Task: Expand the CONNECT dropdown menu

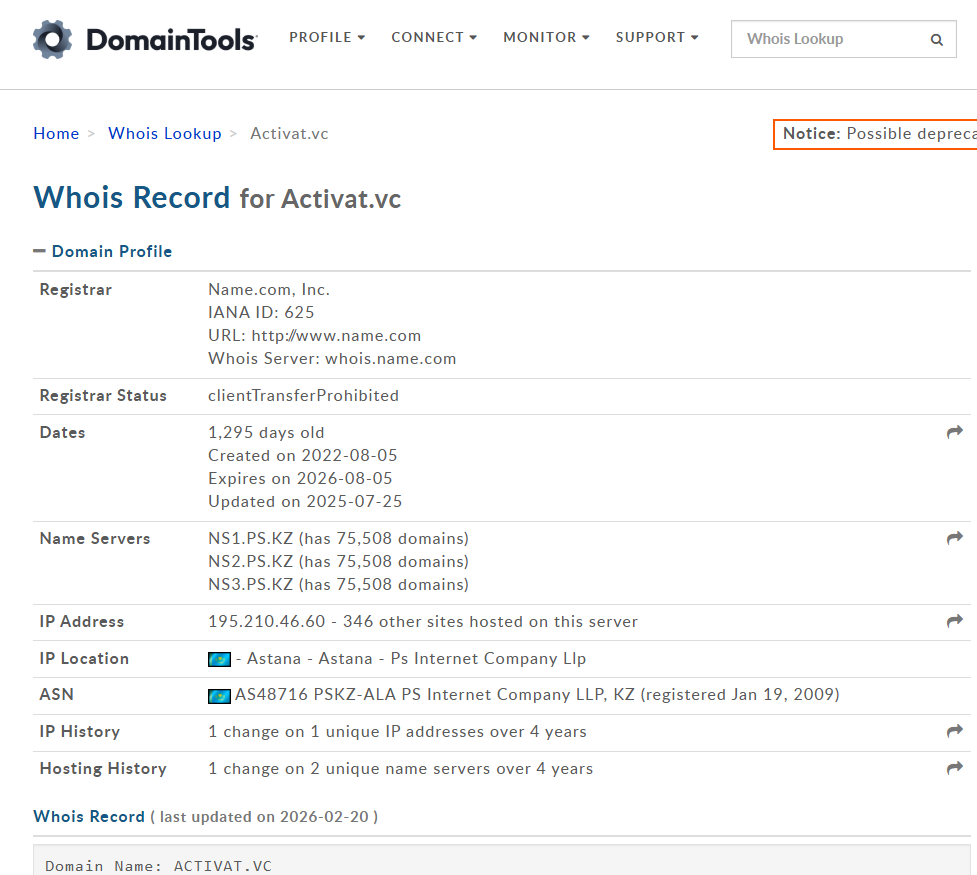Action: pos(434,38)
